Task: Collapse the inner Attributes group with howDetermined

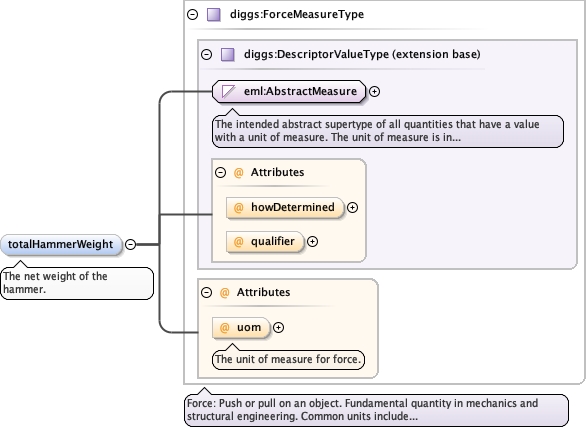Action: point(220,173)
